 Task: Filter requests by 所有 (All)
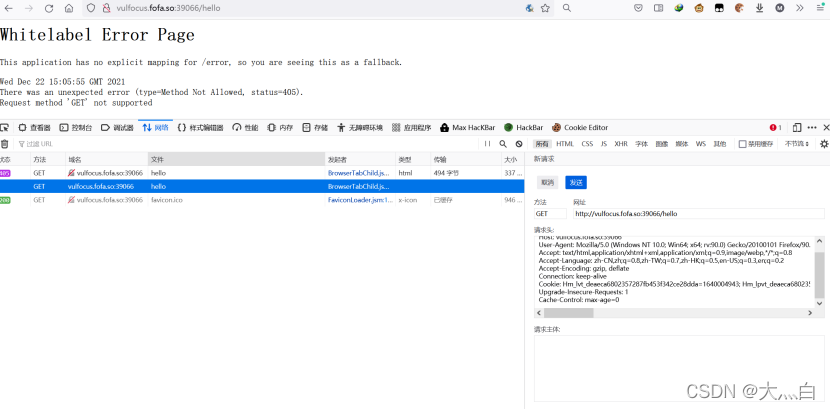click(542, 144)
